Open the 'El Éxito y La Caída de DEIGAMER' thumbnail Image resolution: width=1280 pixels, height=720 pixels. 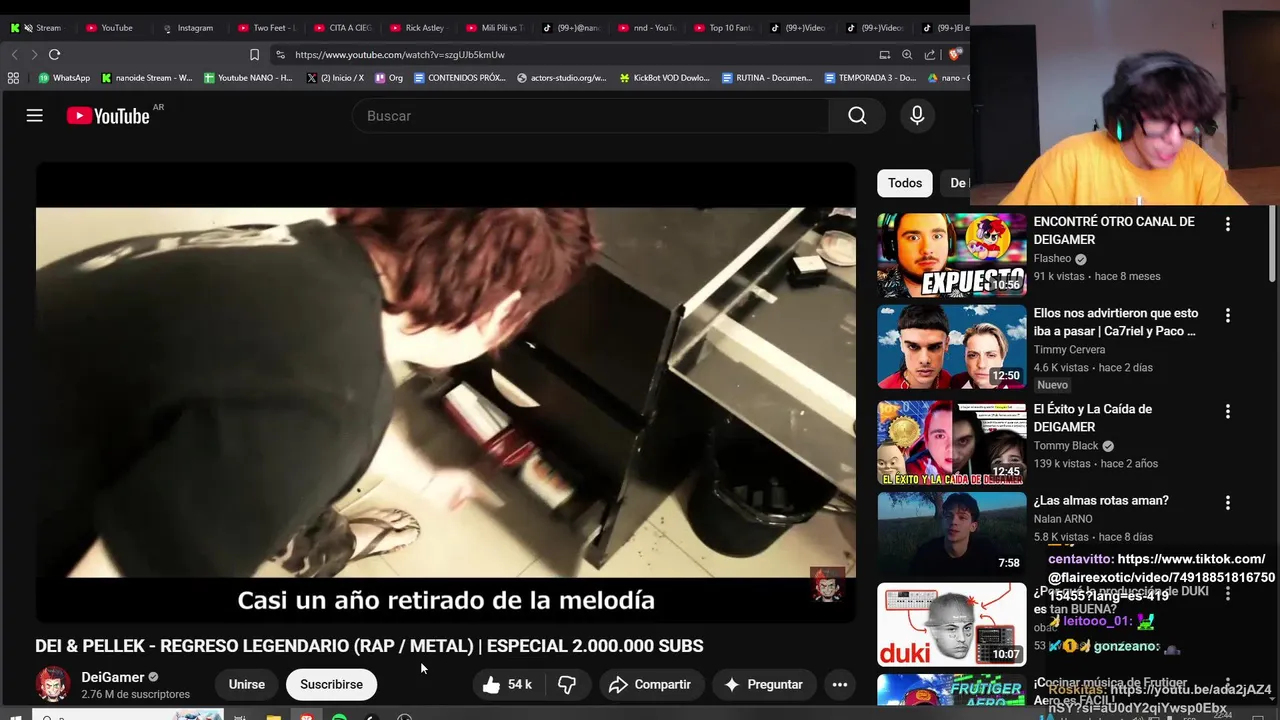[x=951, y=443]
